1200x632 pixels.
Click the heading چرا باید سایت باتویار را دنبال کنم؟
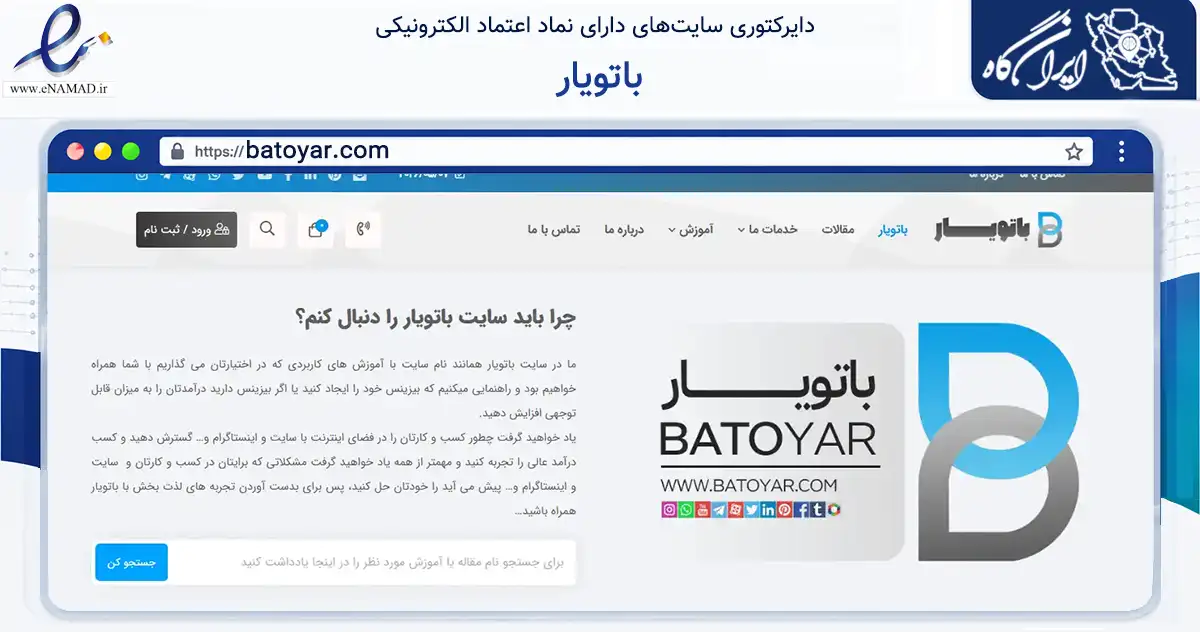point(436,318)
